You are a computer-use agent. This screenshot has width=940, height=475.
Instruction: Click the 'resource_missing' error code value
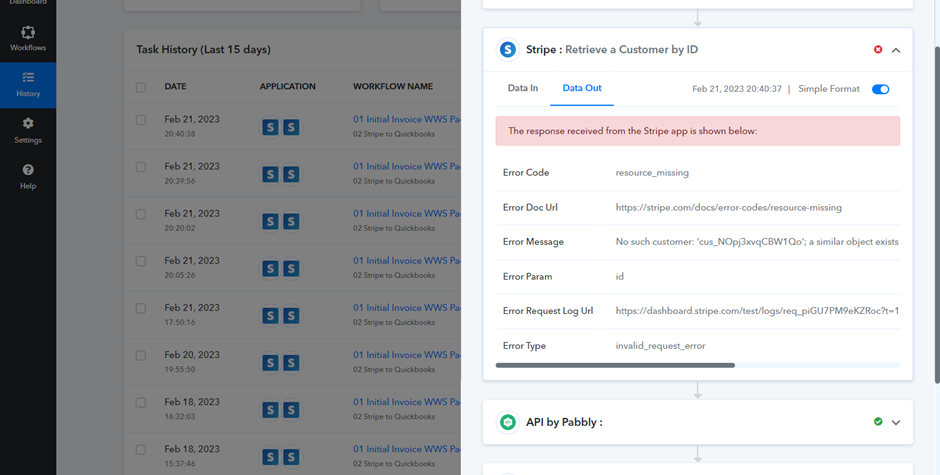(x=652, y=173)
